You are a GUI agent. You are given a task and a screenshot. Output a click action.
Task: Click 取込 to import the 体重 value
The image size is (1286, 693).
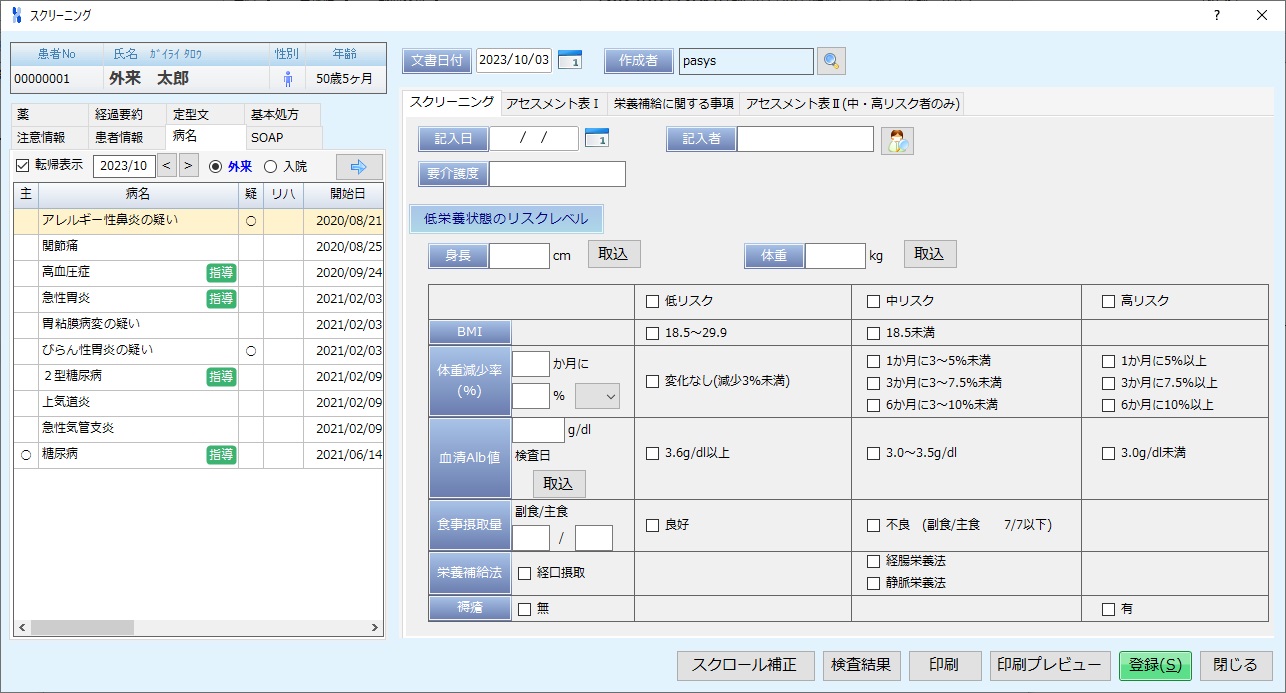928,254
